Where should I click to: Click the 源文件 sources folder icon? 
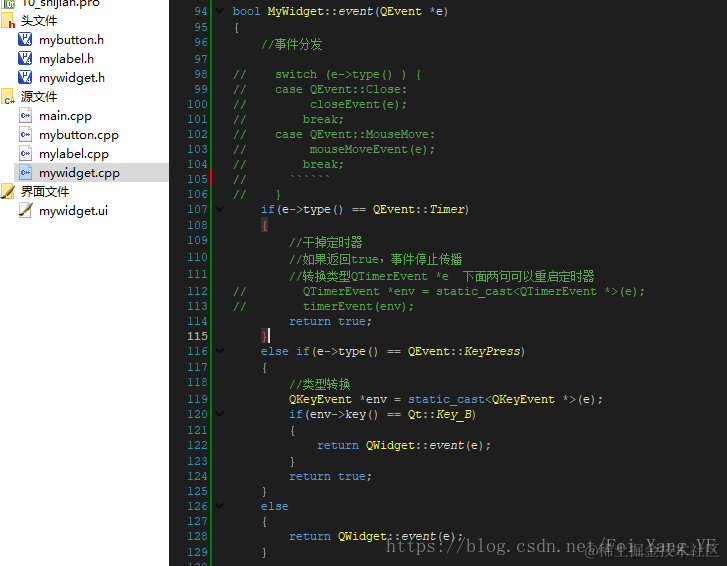(x=8, y=96)
